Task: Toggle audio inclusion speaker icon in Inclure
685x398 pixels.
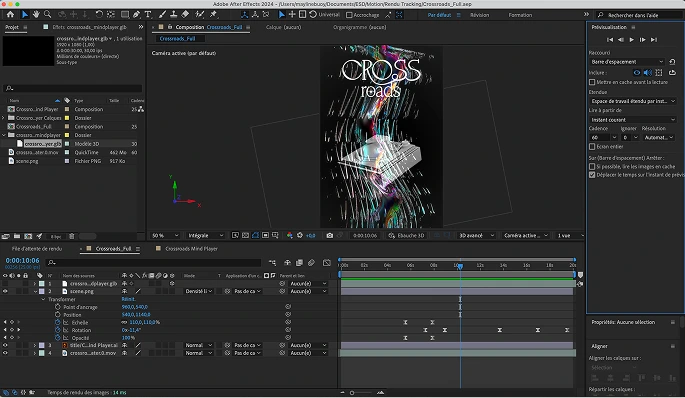Action: (647, 73)
